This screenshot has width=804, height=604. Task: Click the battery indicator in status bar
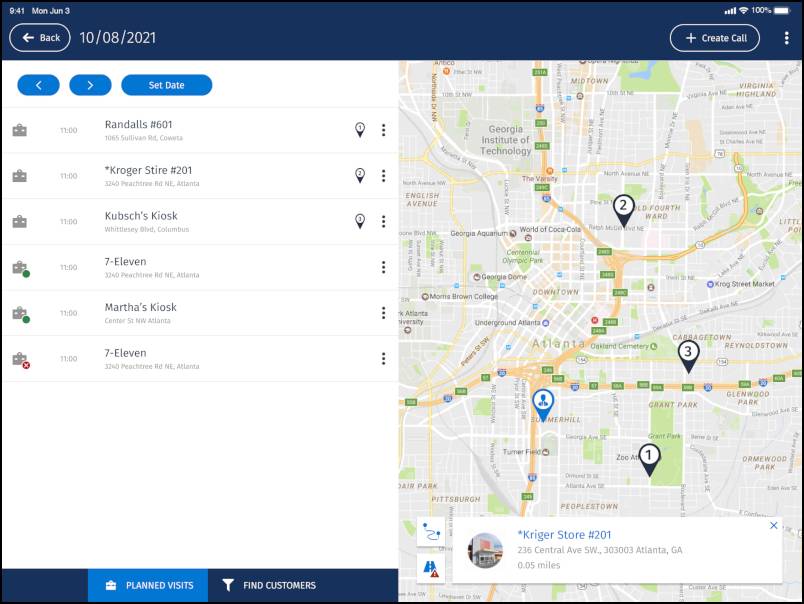tap(782, 10)
